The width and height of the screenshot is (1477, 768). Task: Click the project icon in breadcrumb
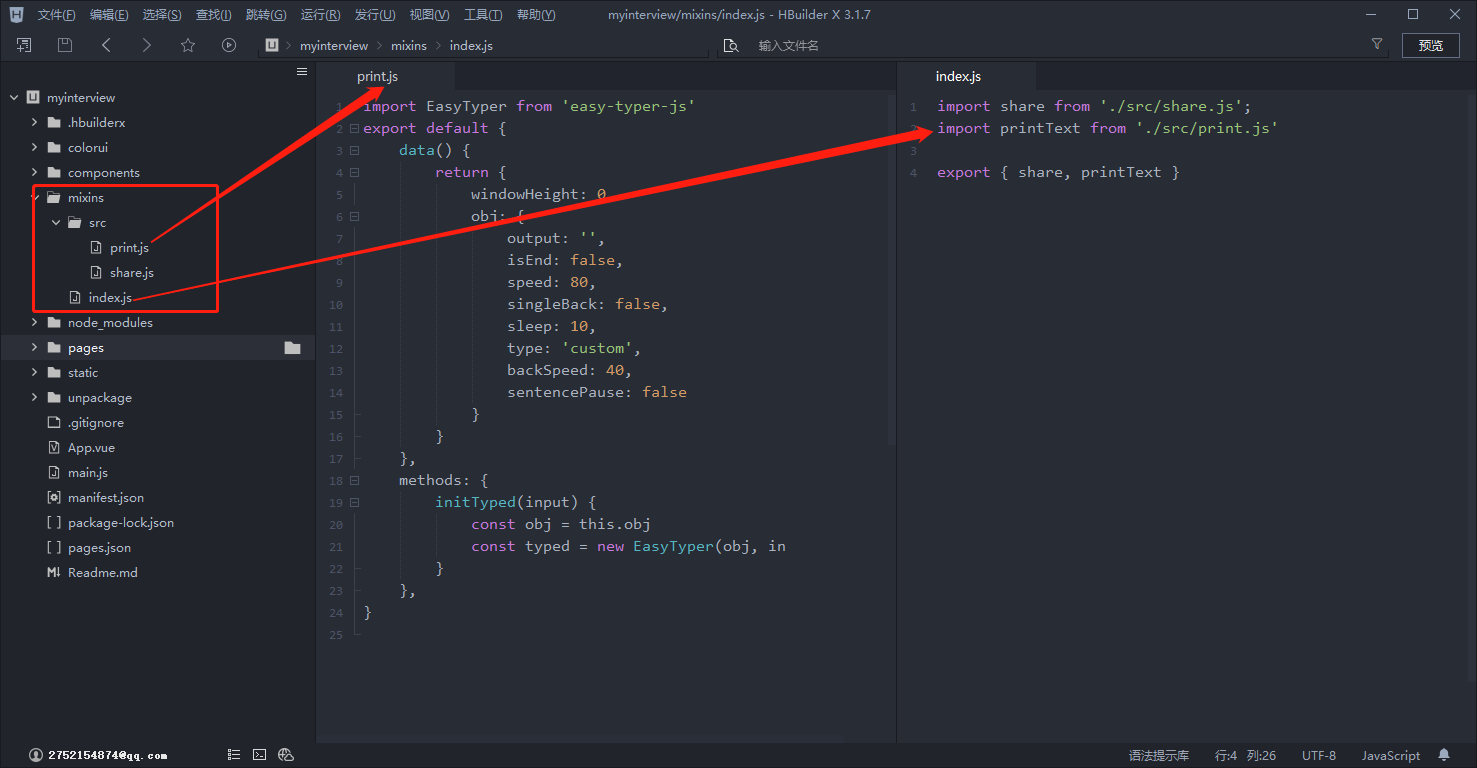point(271,45)
